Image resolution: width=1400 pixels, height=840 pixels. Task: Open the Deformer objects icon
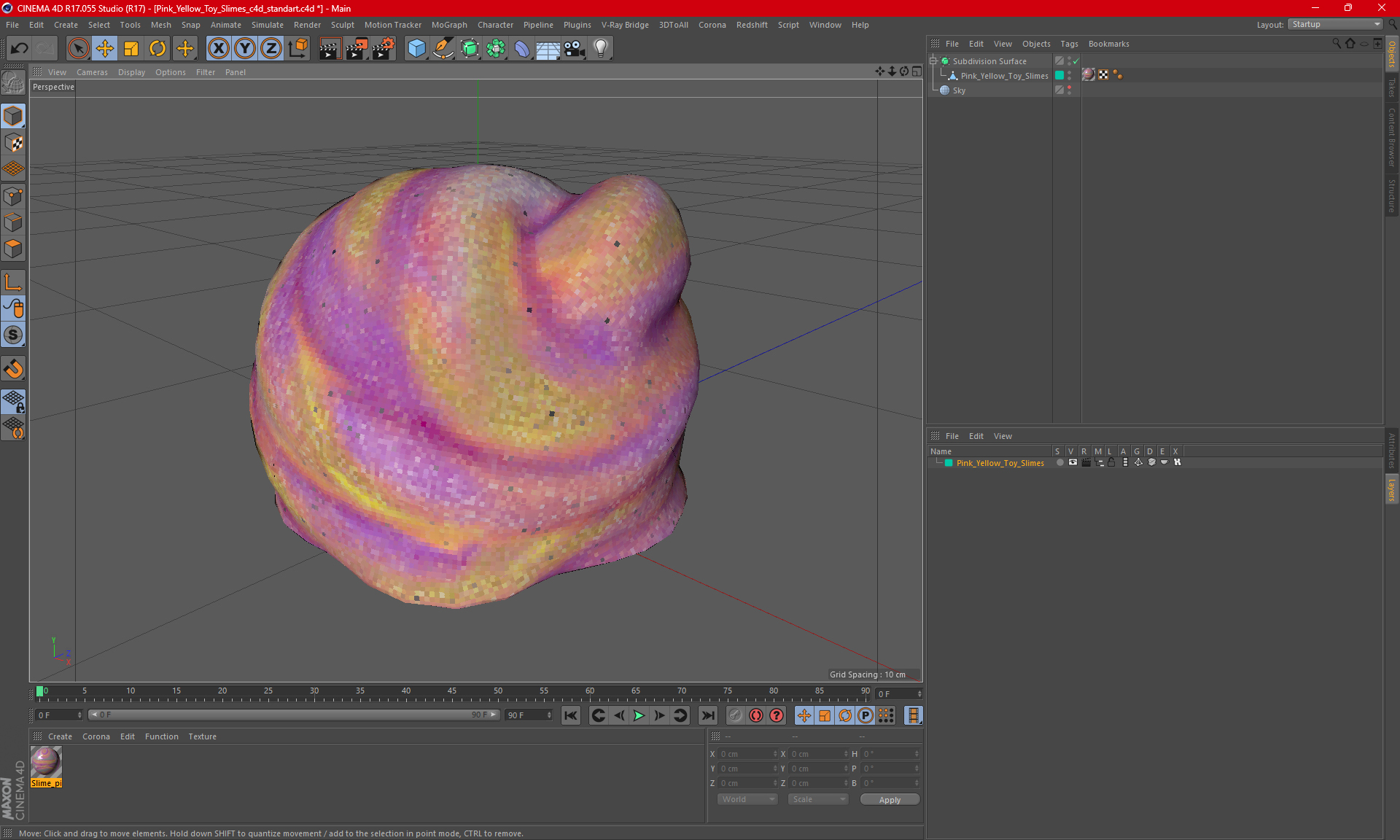click(522, 48)
